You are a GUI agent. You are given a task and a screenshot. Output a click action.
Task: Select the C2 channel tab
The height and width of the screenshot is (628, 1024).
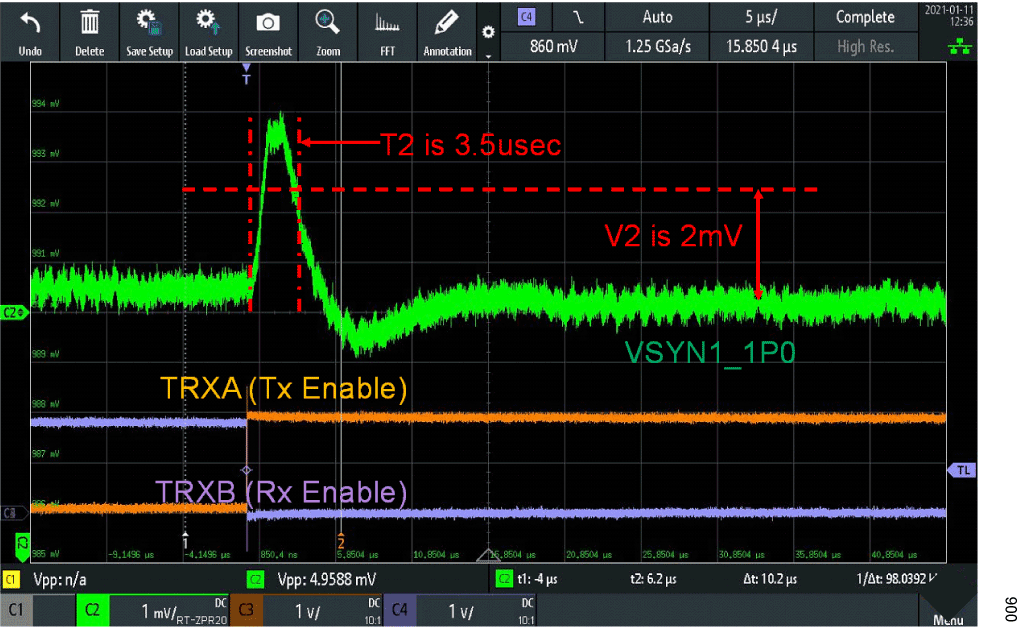(x=90, y=609)
